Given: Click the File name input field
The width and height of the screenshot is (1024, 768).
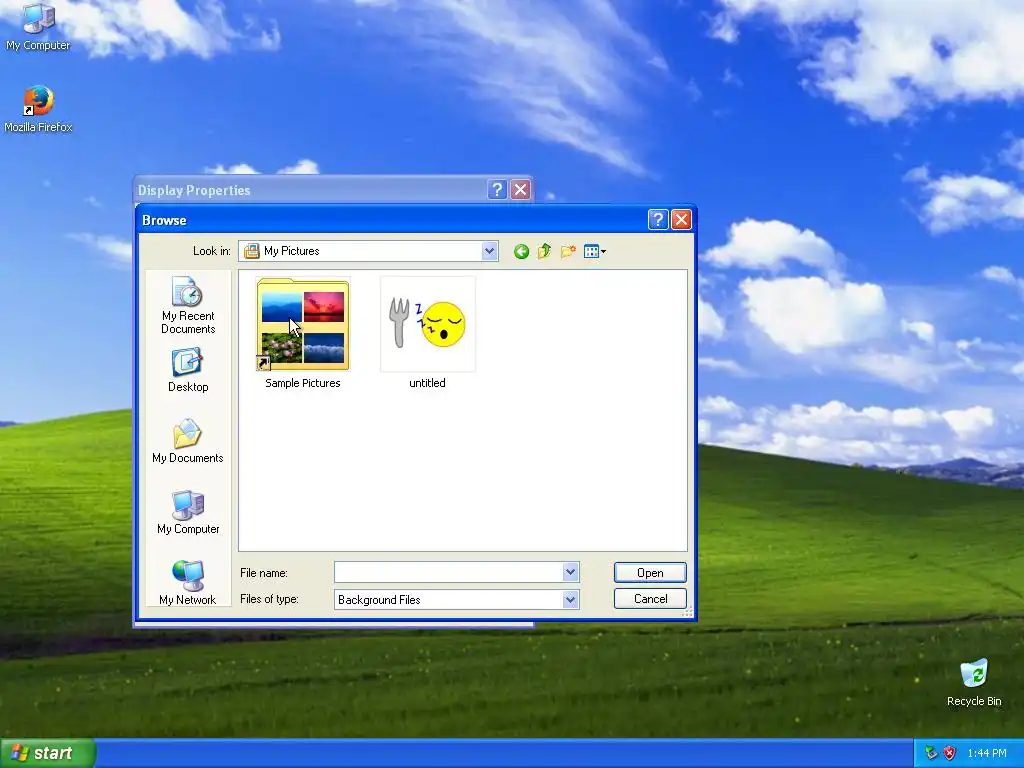Looking at the screenshot, I should click(448, 572).
